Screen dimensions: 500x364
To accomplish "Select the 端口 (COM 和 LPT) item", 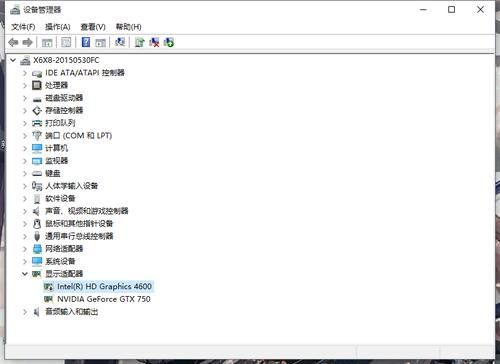I will (79, 136).
